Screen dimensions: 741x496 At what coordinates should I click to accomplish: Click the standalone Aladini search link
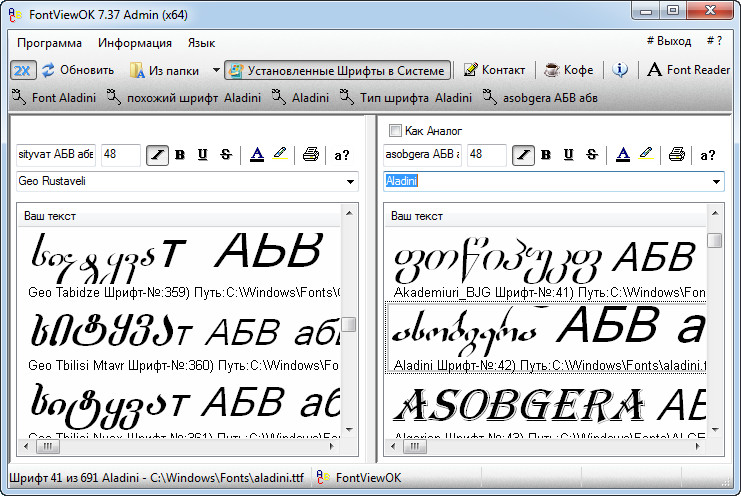[x=301, y=97]
